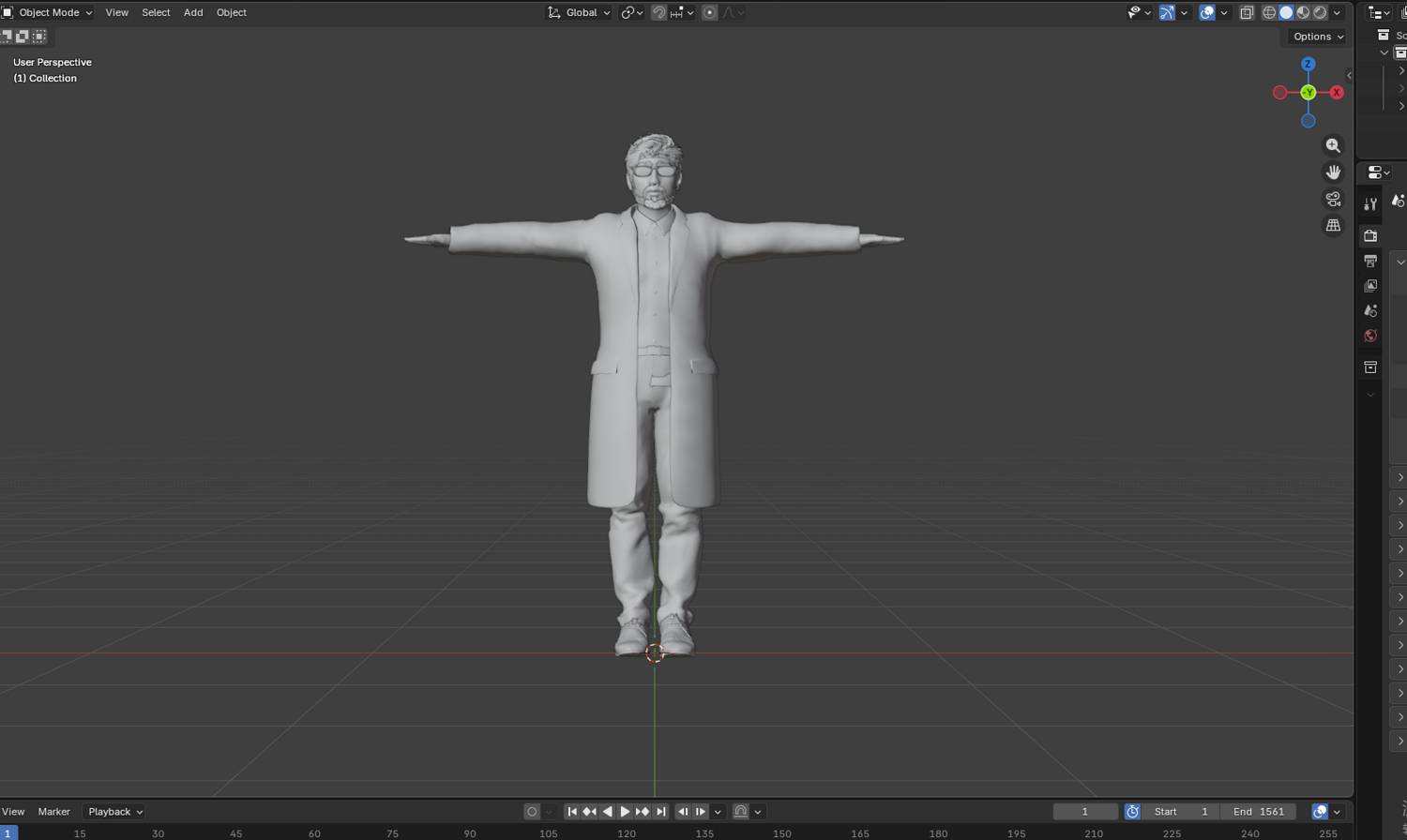The width and height of the screenshot is (1407, 840).
Task: Click the zoom view magnifier icon
Action: tap(1333, 145)
